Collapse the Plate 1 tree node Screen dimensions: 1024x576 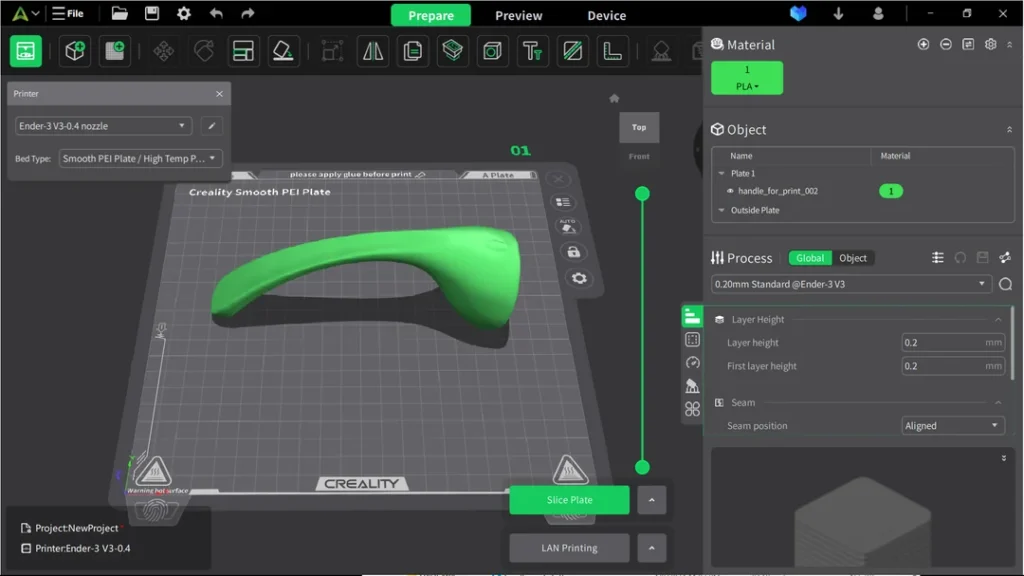(722, 174)
